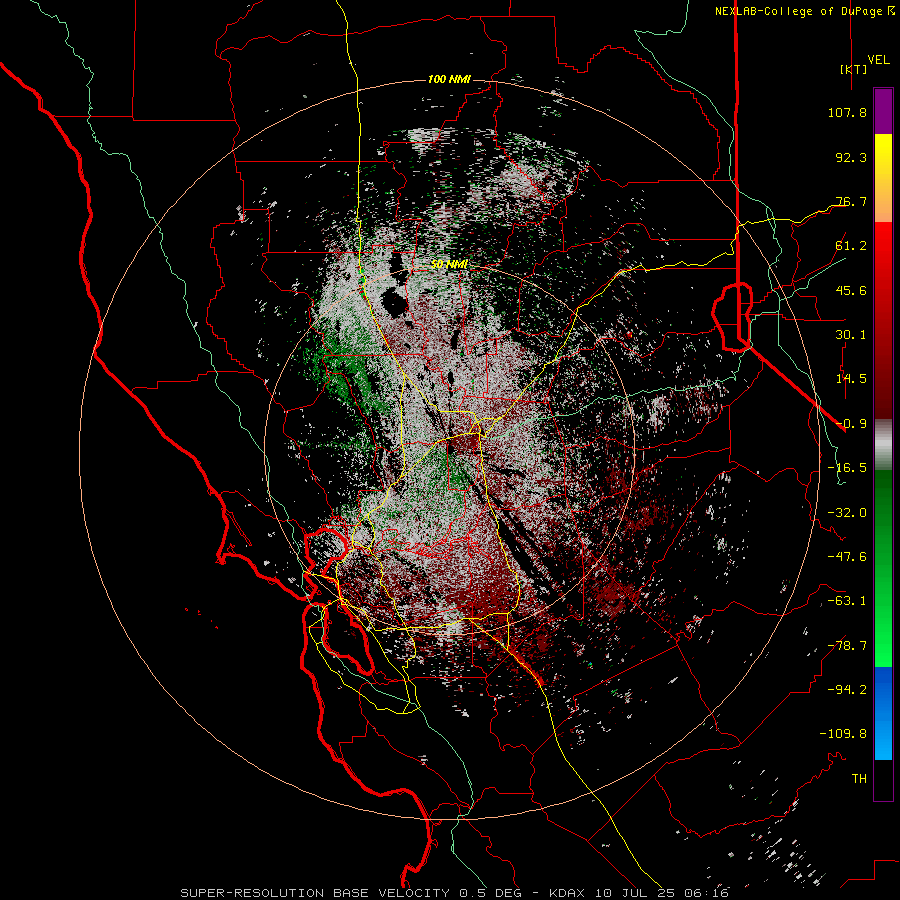Click the 100 NMI range ring label
The width and height of the screenshot is (900, 900).
pyautogui.click(x=449, y=79)
